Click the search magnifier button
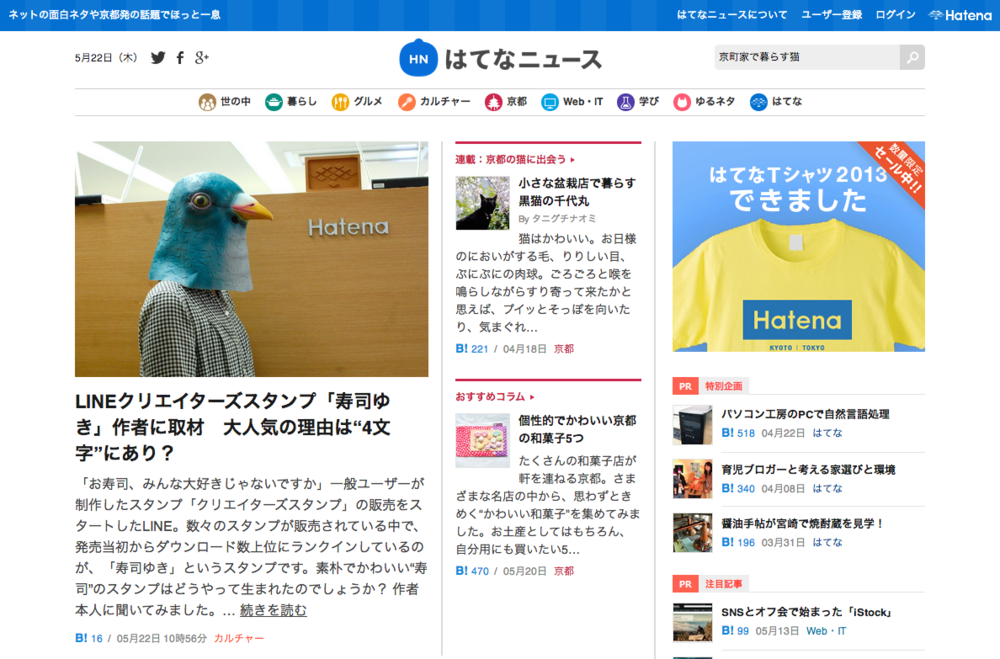The width and height of the screenshot is (1000, 659). tap(912, 57)
